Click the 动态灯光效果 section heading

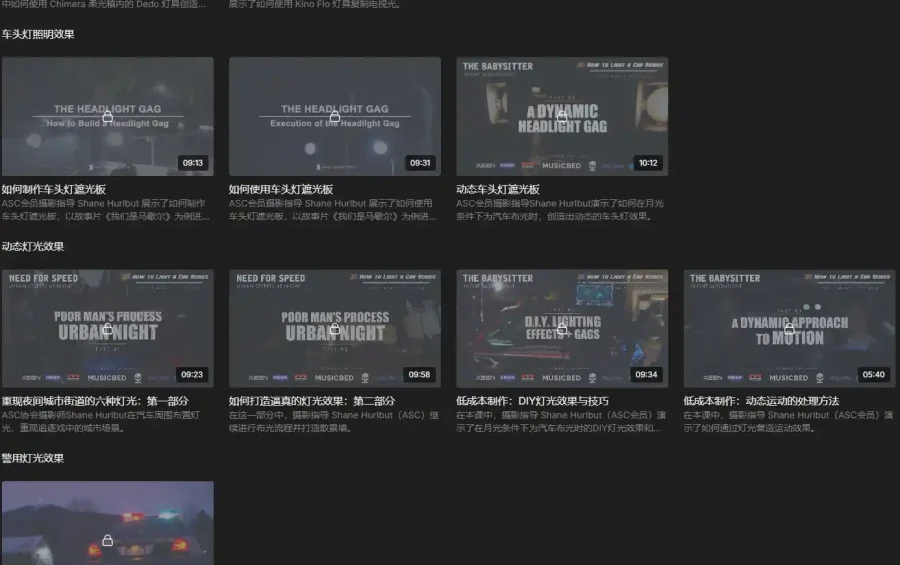coord(33,247)
